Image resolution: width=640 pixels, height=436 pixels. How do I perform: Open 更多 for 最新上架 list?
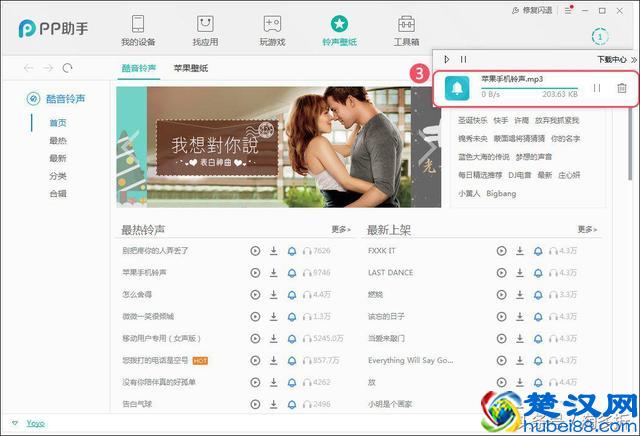coord(587,229)
